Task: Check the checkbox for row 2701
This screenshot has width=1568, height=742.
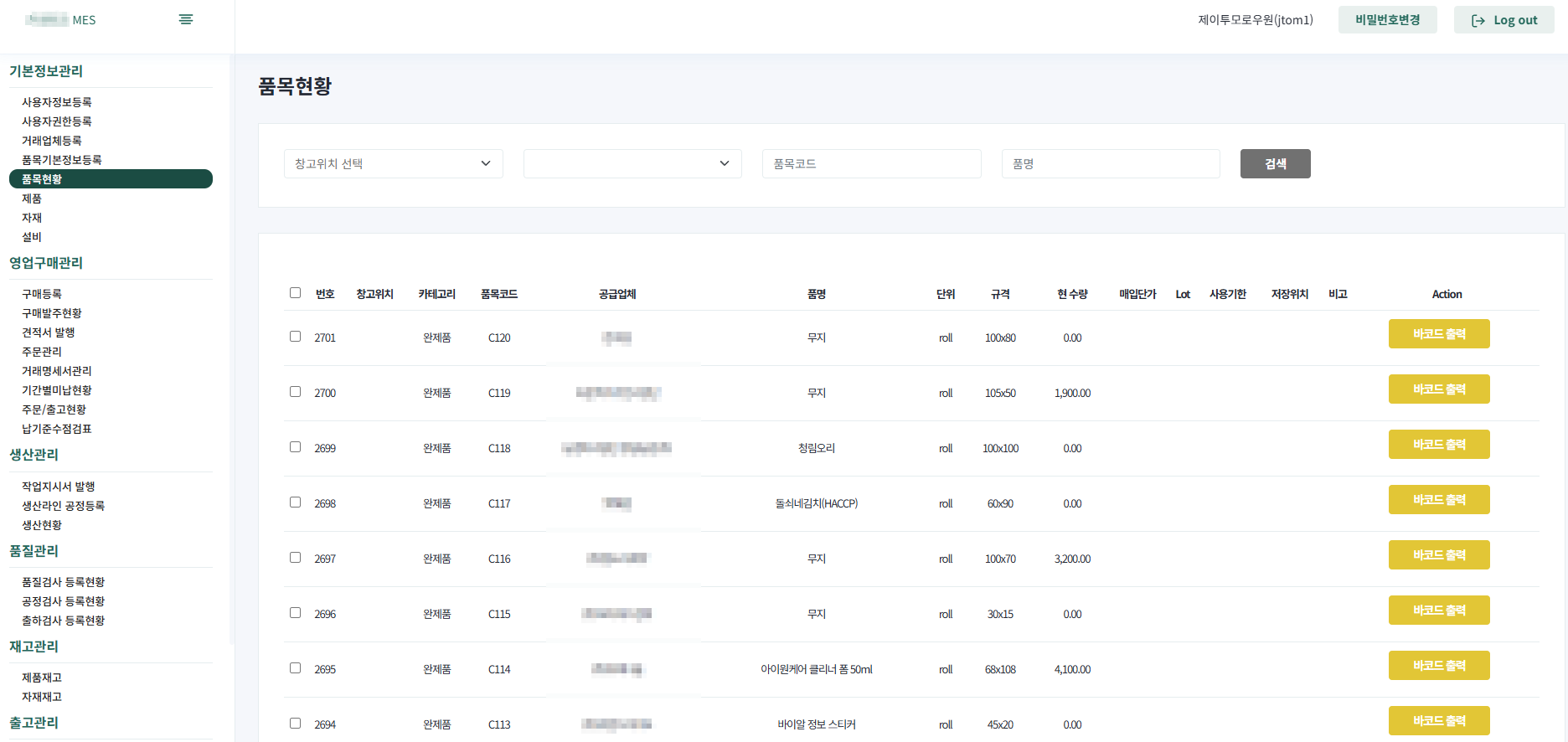Action: click(x=295, y=337)
